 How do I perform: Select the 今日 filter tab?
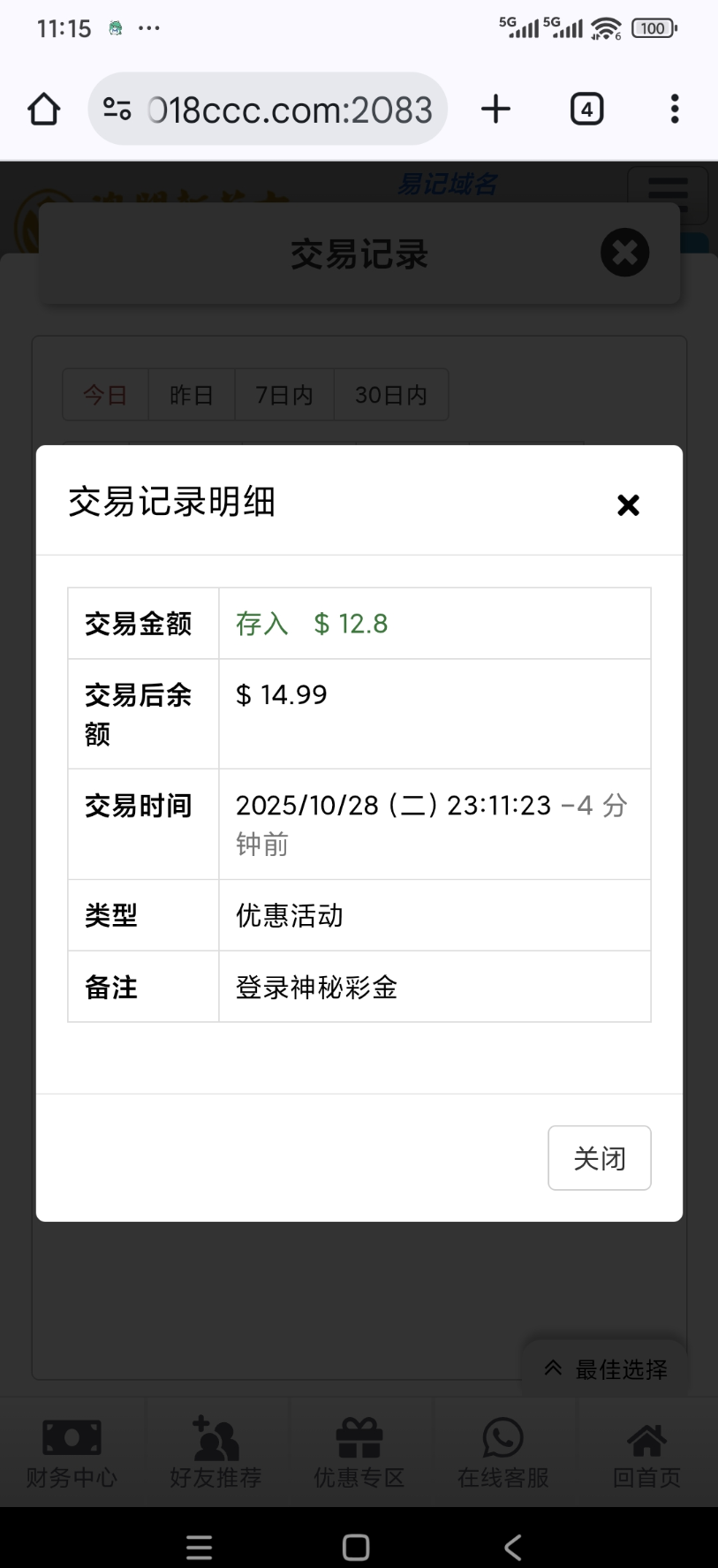[105, 395]
